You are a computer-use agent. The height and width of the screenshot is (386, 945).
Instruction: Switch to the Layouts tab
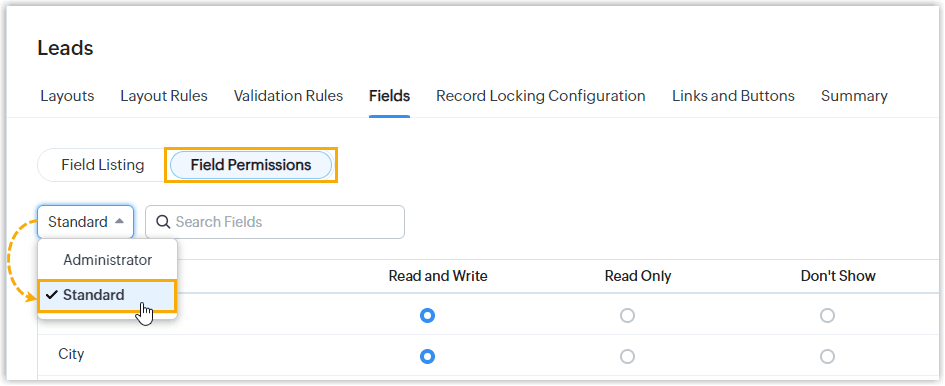tap(68, 96)
